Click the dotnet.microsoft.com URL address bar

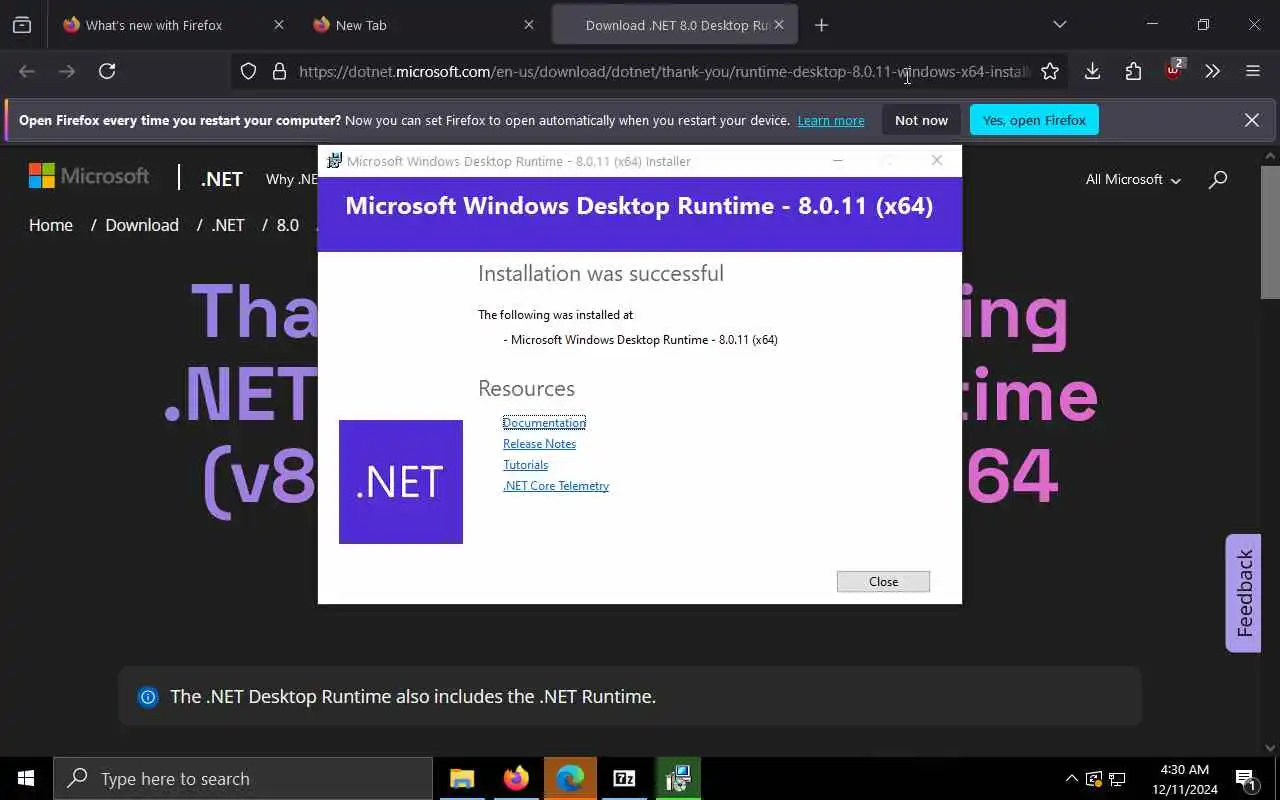(x=664, y=71)
